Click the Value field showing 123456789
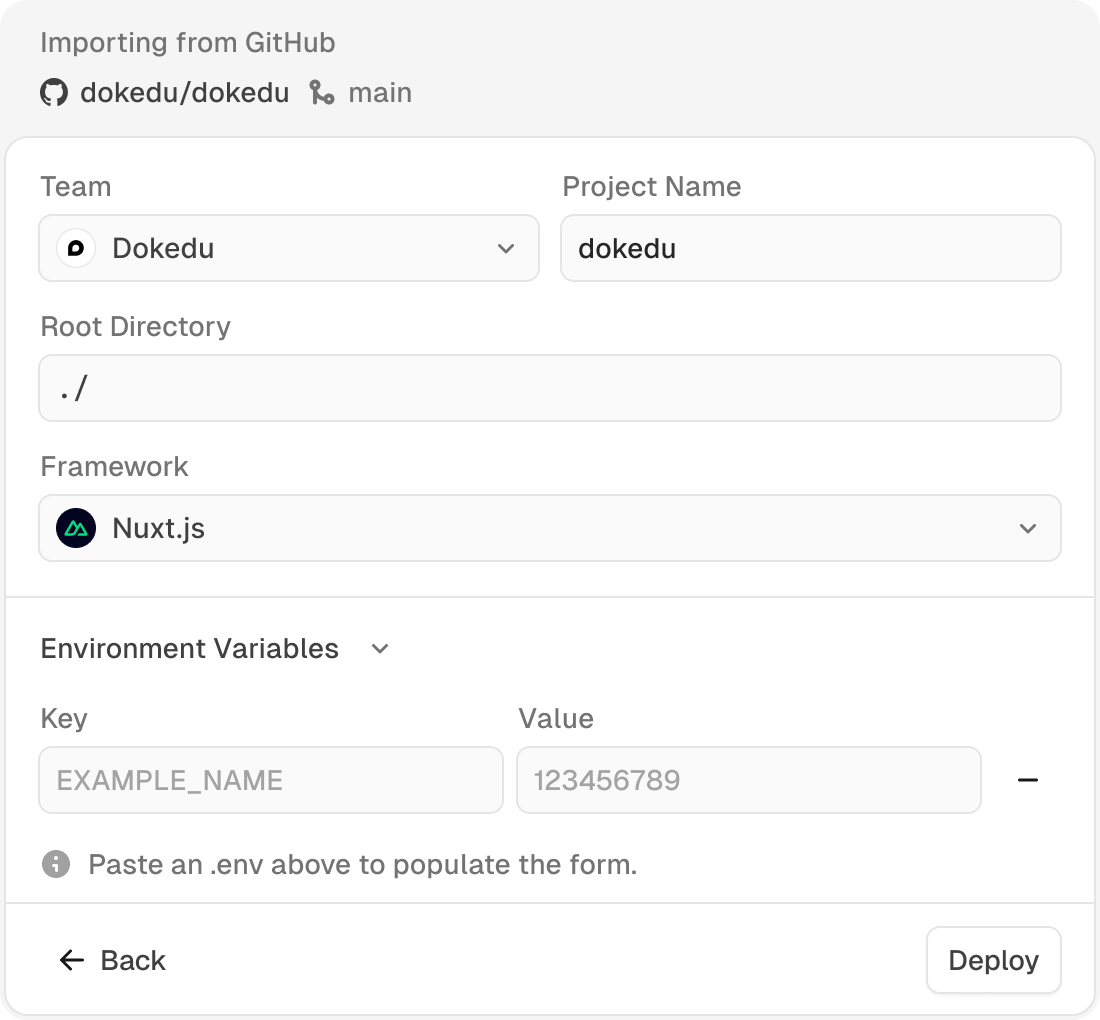The height and width of the screenshot is (1020, 1100). pos(748,780)
